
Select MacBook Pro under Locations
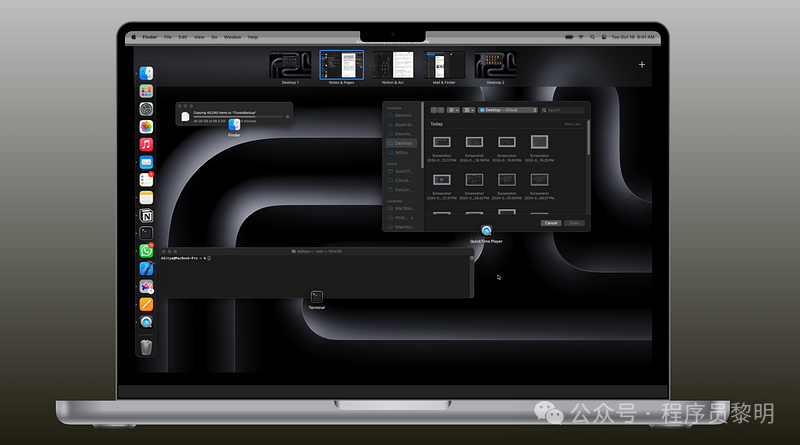click(x=402, y=208)
